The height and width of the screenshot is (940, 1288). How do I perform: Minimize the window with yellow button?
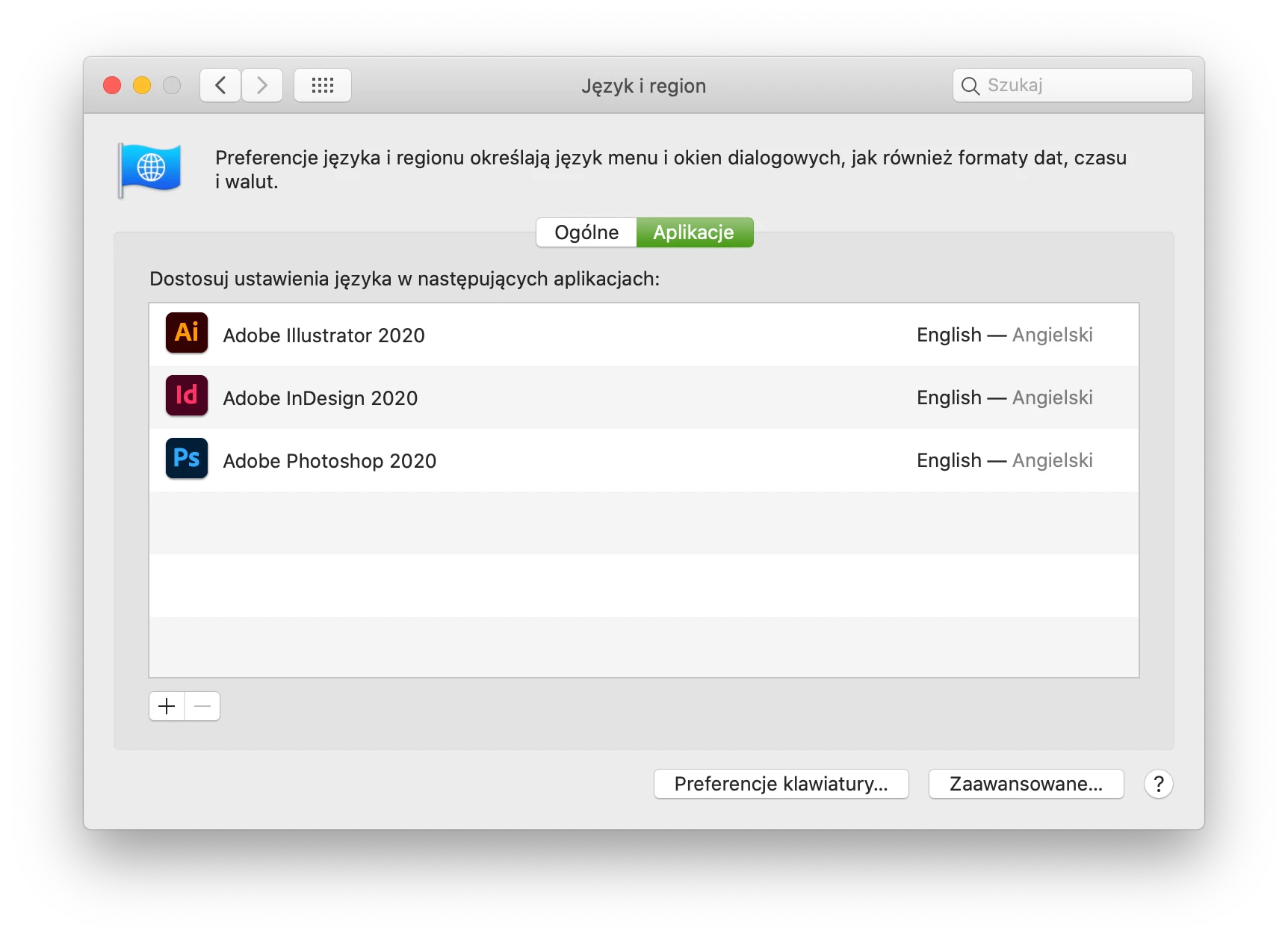coord(142,85)
